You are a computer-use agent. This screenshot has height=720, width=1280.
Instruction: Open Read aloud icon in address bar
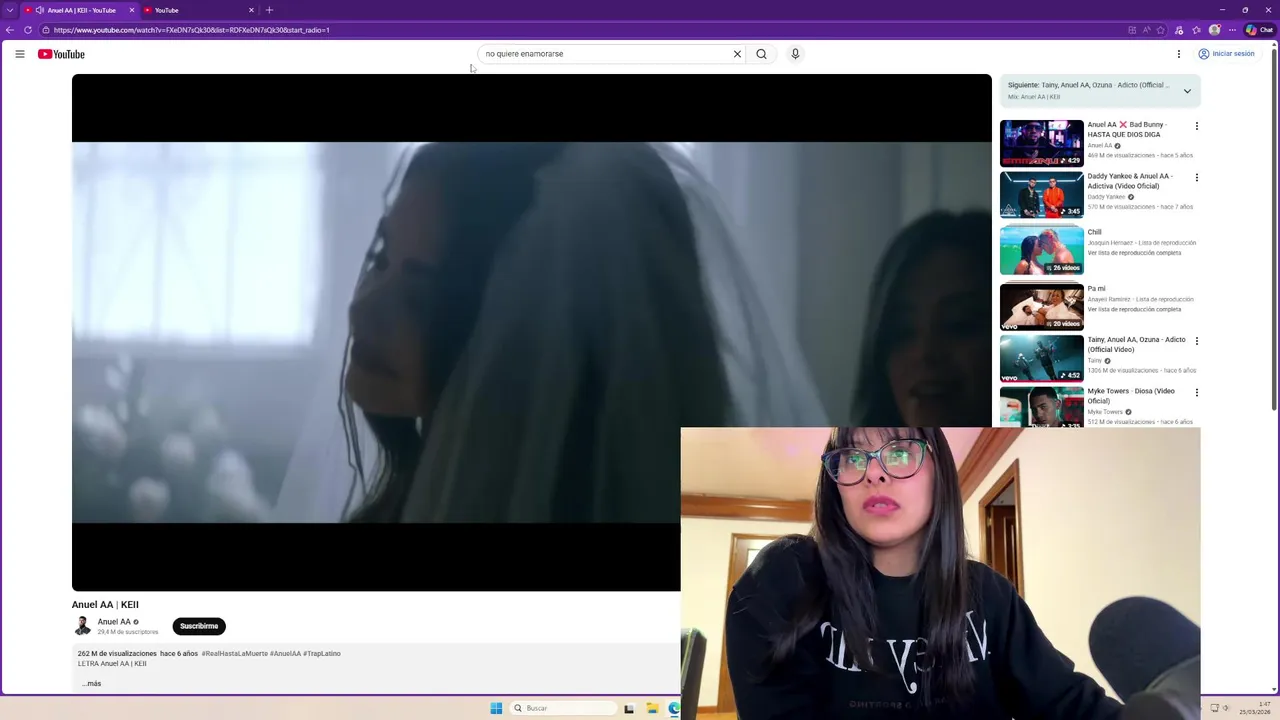pos(1146,30)
